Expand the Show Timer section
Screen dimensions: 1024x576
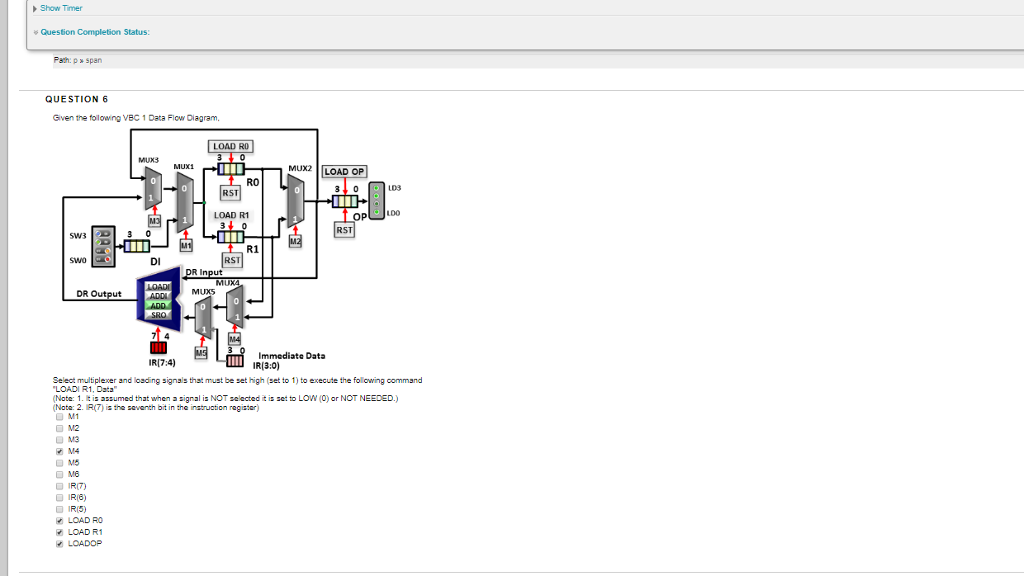(60, 8)
